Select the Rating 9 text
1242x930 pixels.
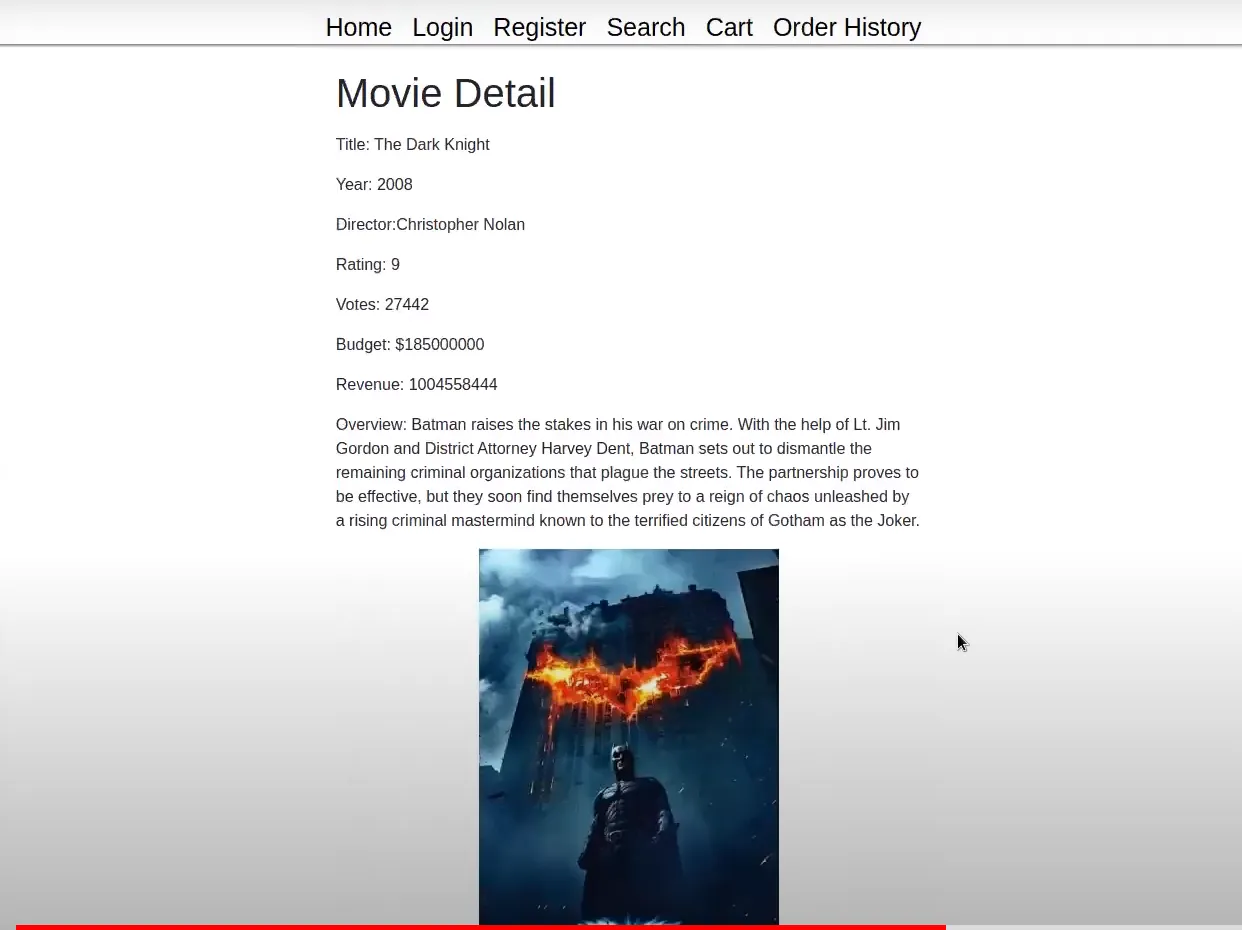point(367,264)
